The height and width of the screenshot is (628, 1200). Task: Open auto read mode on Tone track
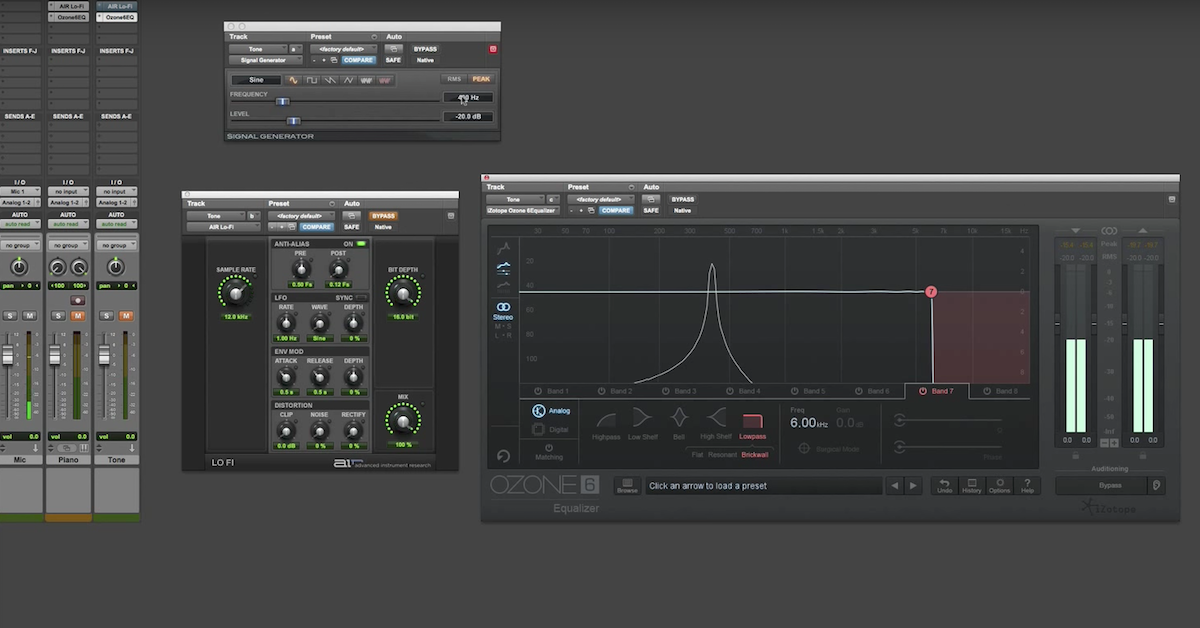coord(115,225)
